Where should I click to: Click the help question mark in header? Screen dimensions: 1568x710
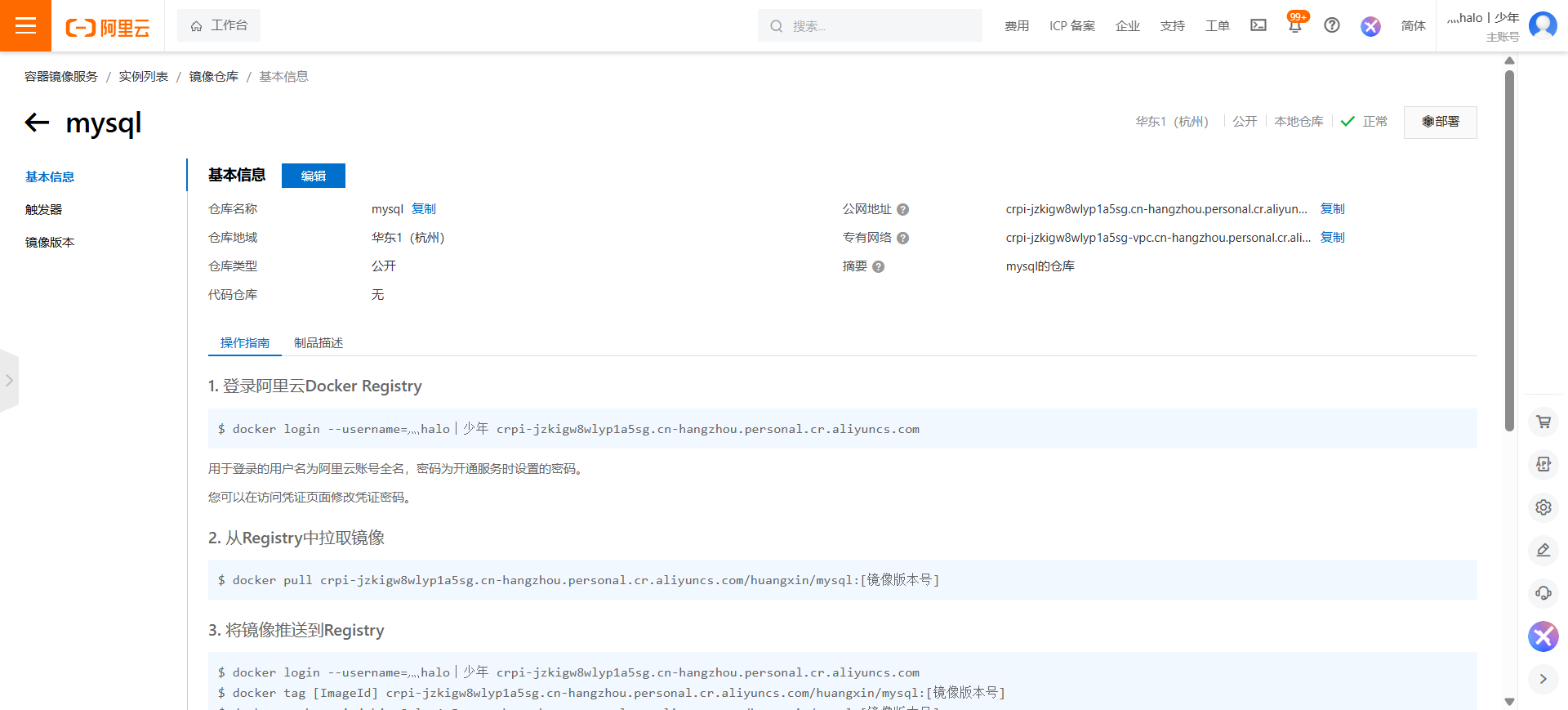click(x=1331, y=25)
